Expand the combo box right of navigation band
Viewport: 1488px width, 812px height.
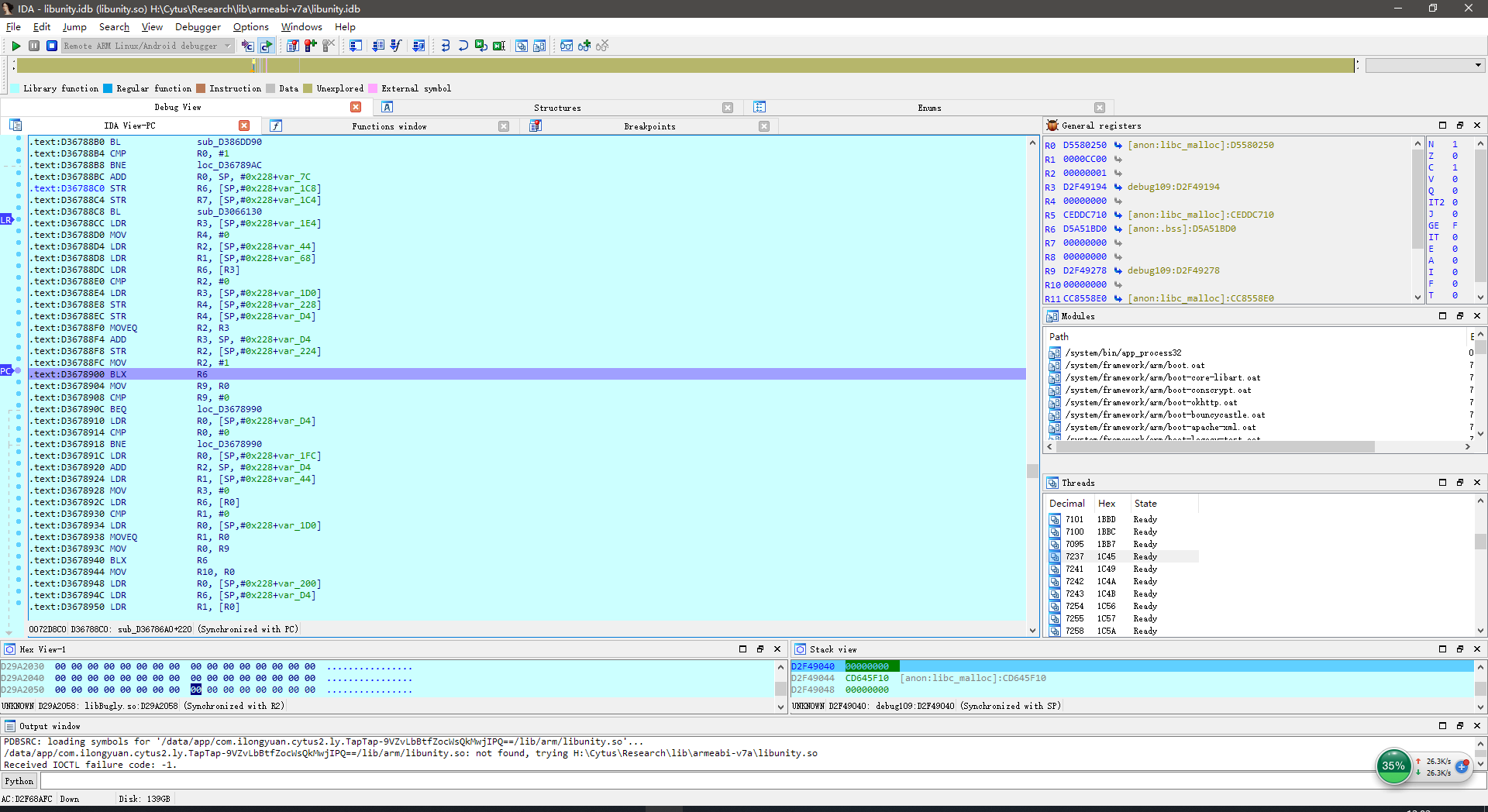(x=1478, y=65)
